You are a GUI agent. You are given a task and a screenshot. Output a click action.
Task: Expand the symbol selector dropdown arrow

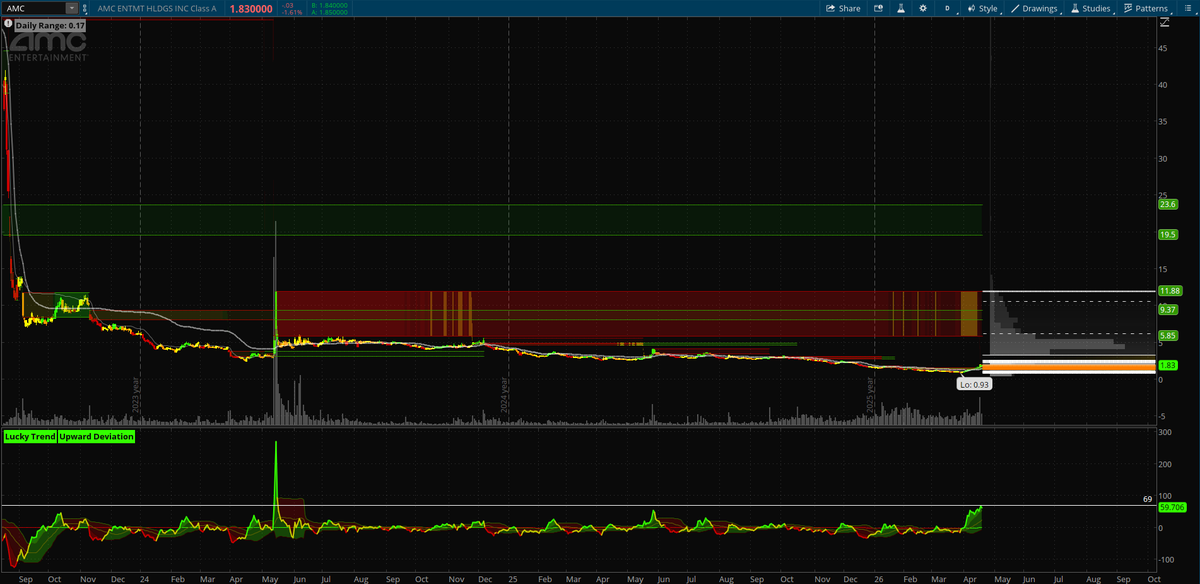[x=71, y=8]
